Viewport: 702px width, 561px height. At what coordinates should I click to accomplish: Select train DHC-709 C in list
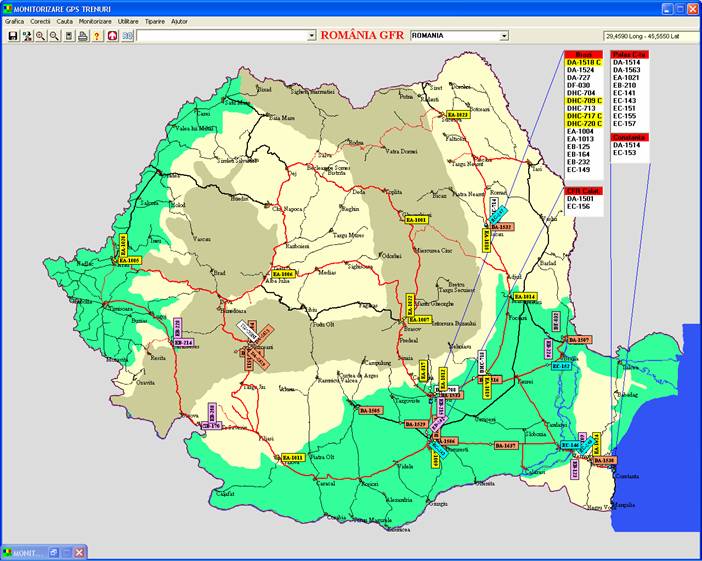tap(584, 101)
